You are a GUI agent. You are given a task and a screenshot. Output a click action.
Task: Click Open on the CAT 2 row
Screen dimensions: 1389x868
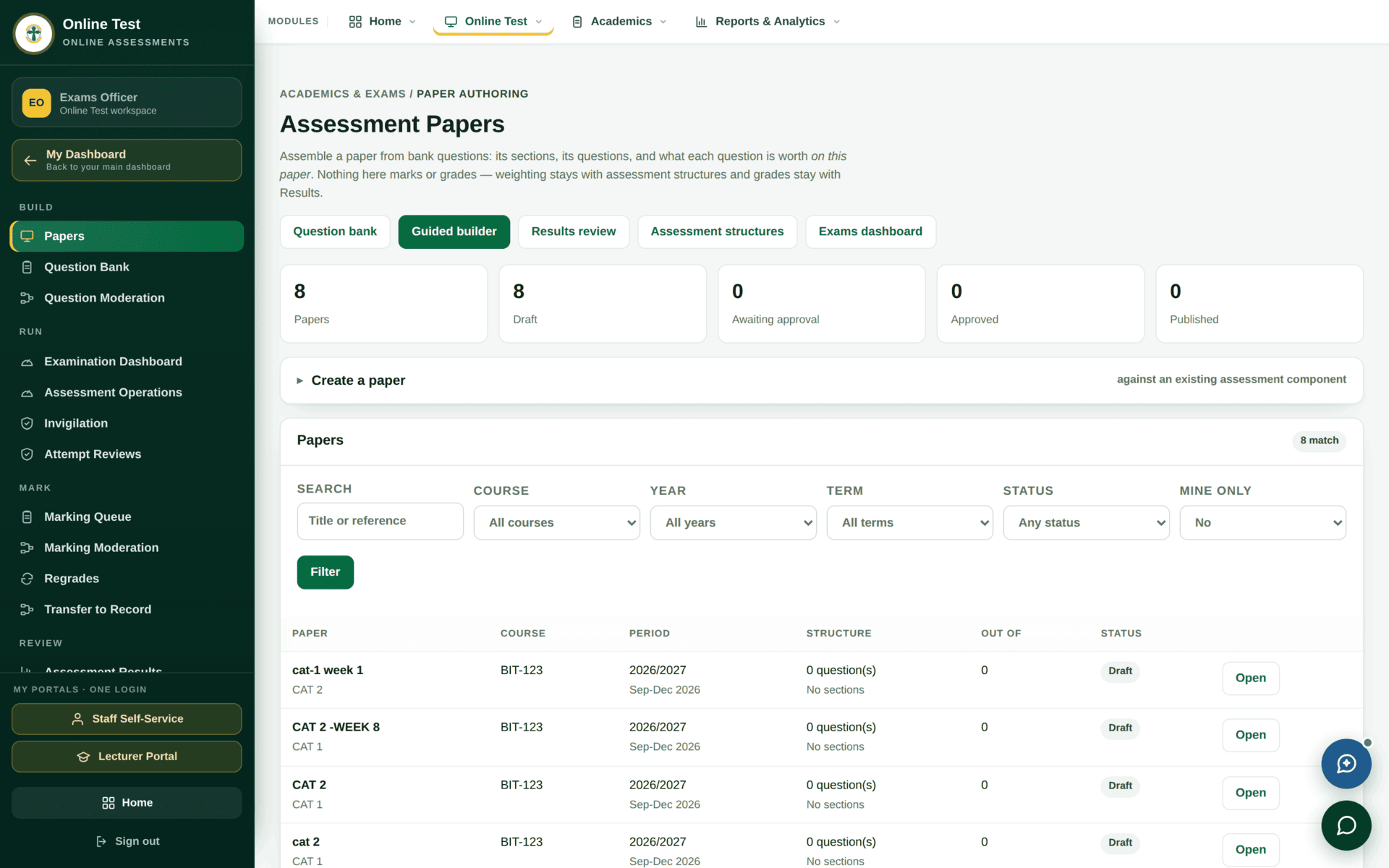click(x=1250, y=793)
